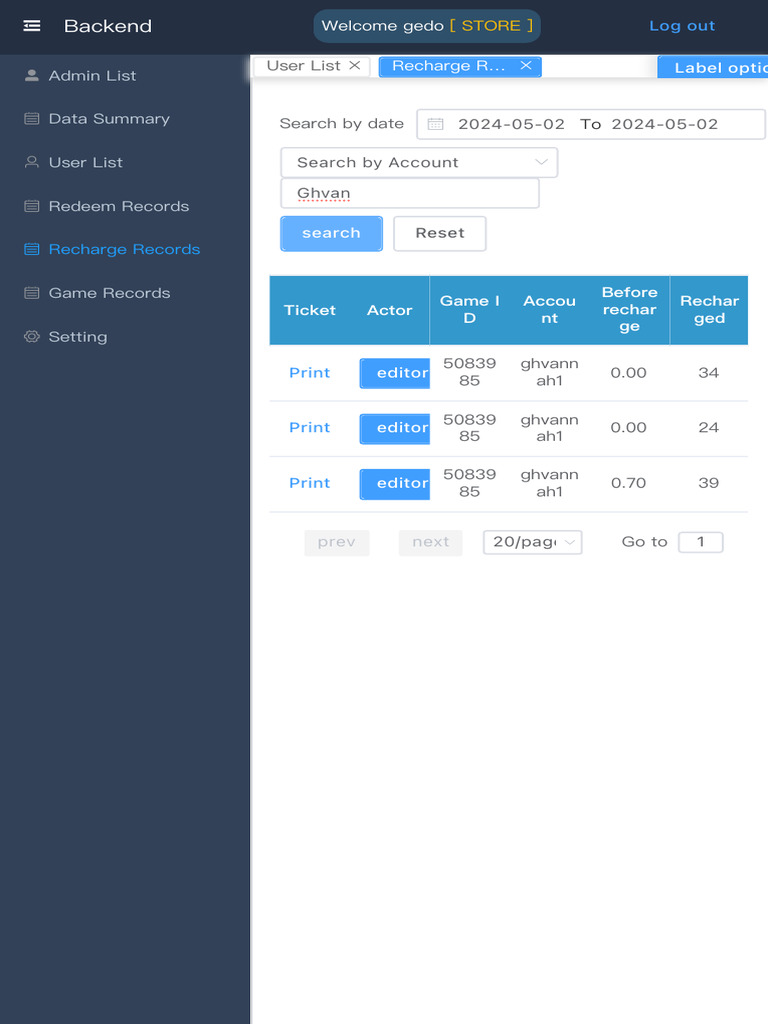
Task: Click the Reset button
Action: point(440,233)
